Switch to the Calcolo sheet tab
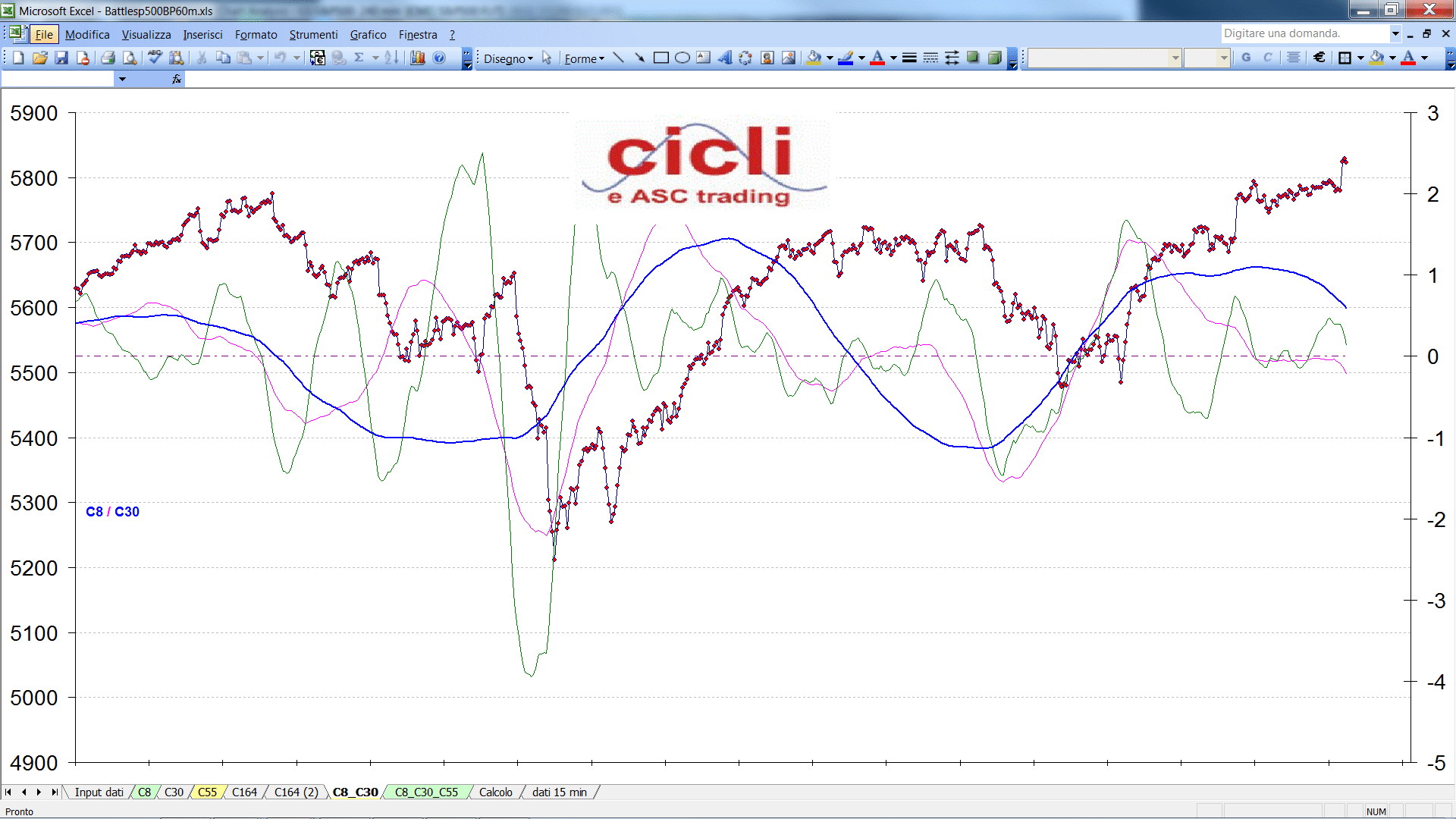The image size is (1456, 819). coord(496,792)
